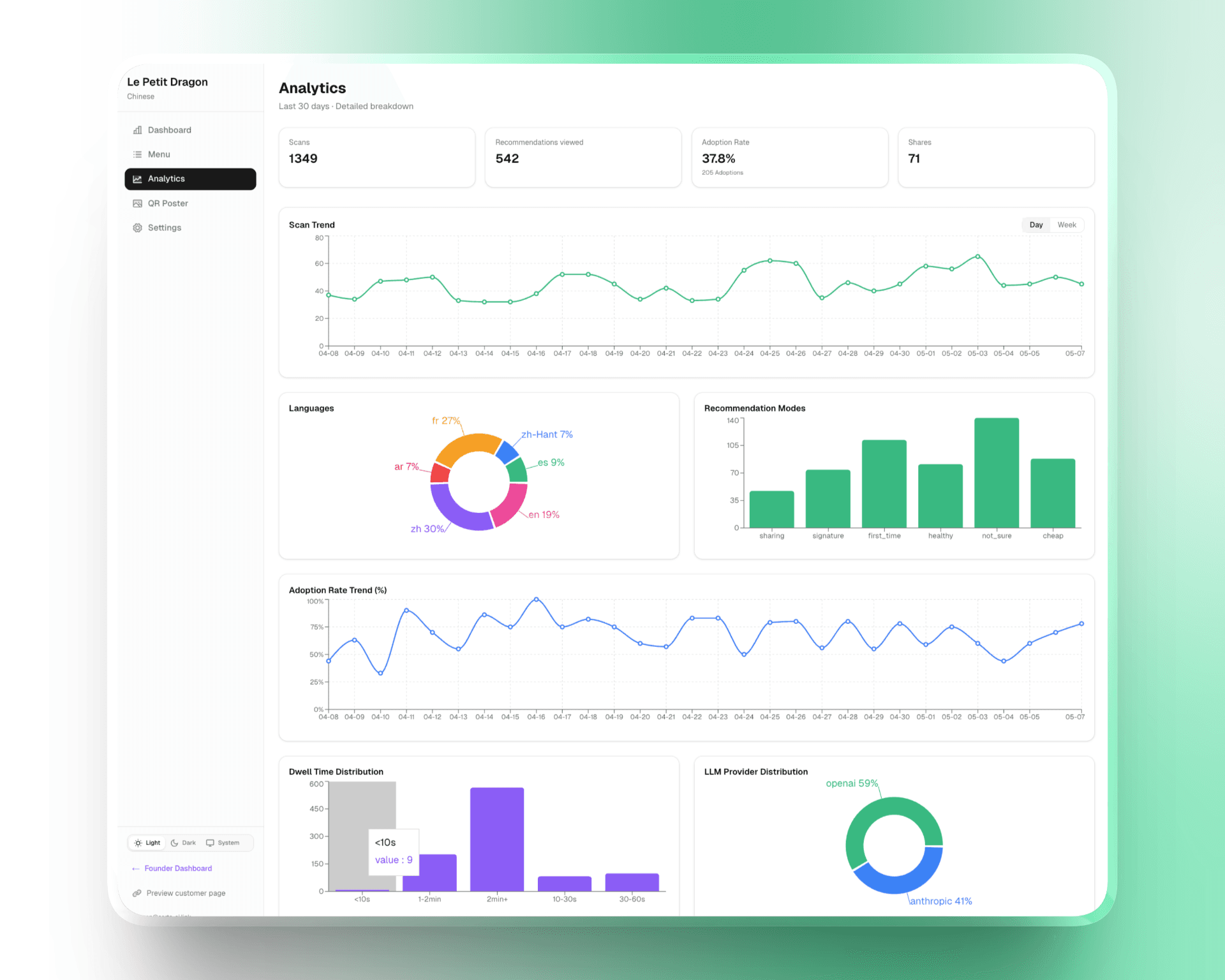
Task: Click the first_time bar in Recommendation Modes
Action: pyautogui.click(x=884, y=484)
